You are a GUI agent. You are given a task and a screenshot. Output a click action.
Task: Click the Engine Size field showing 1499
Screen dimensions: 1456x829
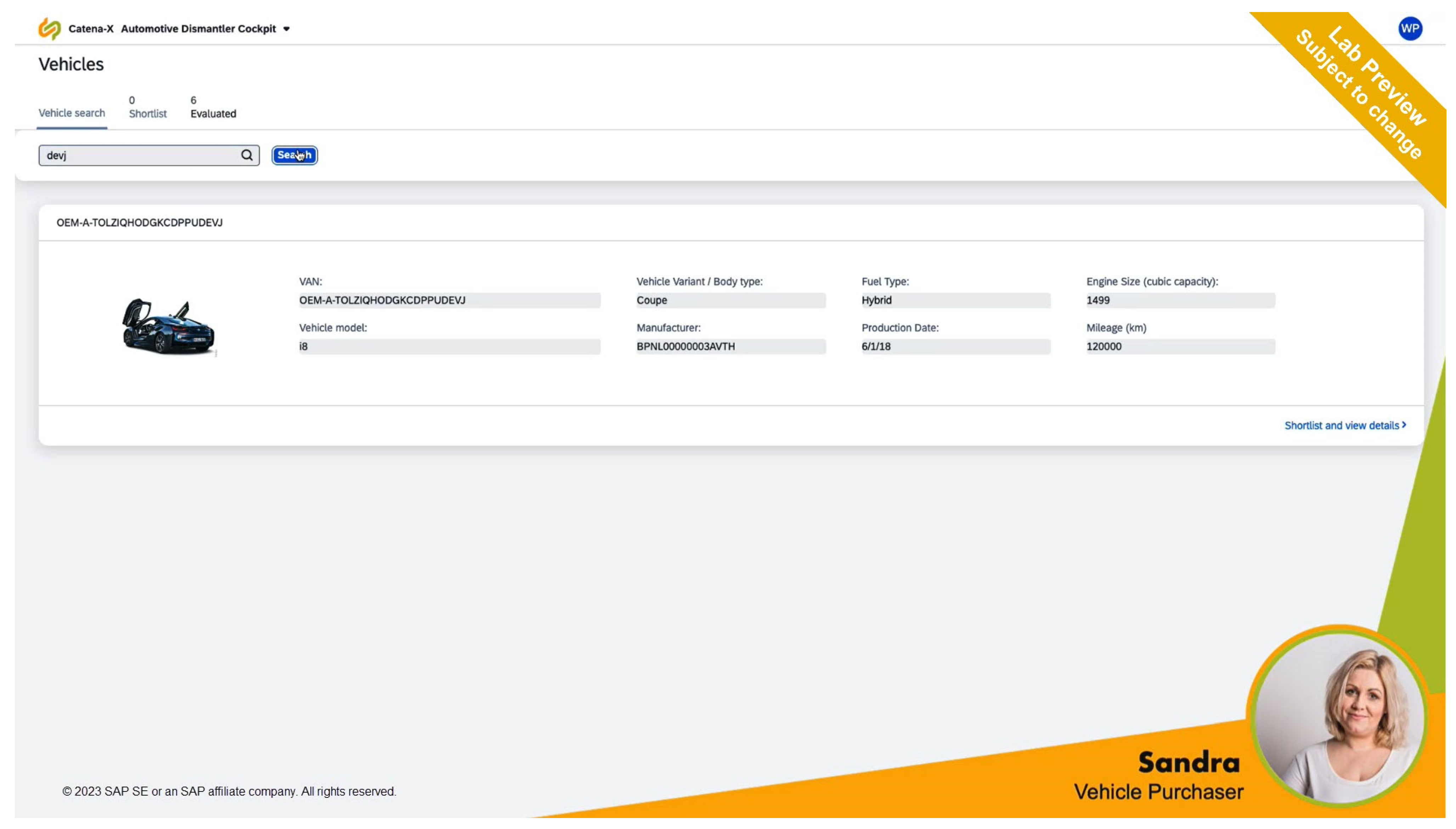(x=1179, y=300)
